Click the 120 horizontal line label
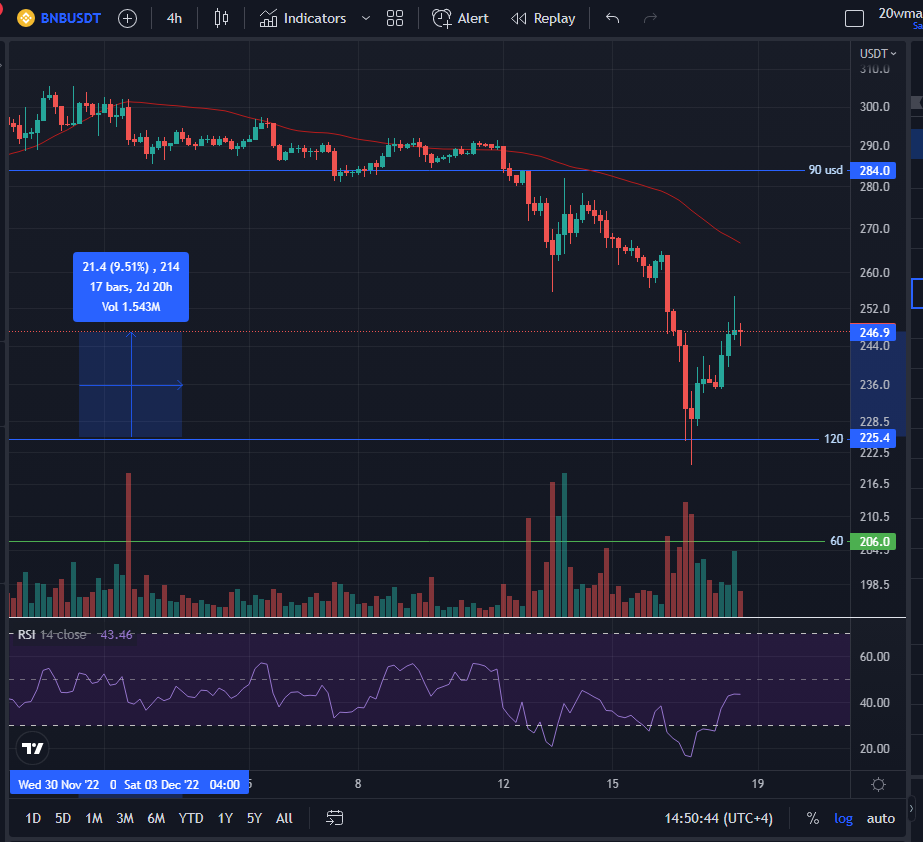 coord(834,439)
